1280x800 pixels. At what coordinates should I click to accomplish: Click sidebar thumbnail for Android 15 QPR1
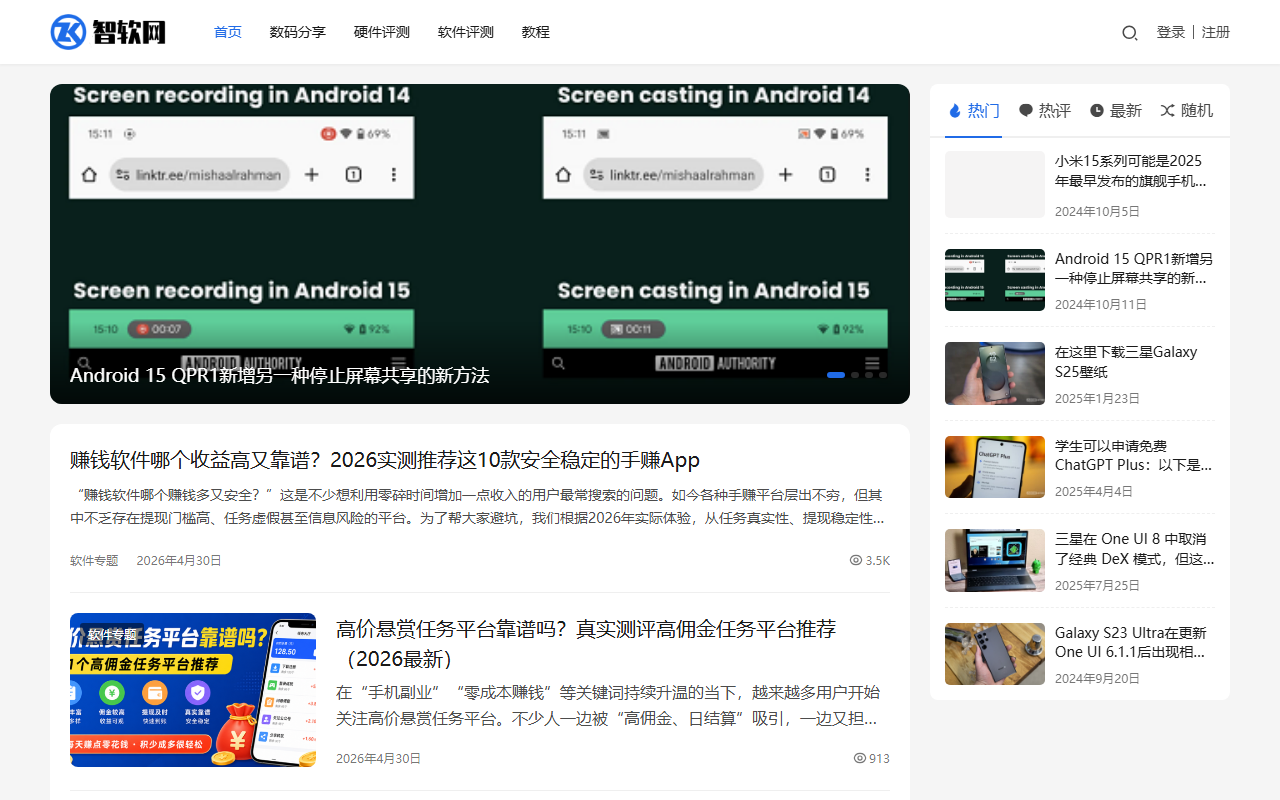pos(995,280)
